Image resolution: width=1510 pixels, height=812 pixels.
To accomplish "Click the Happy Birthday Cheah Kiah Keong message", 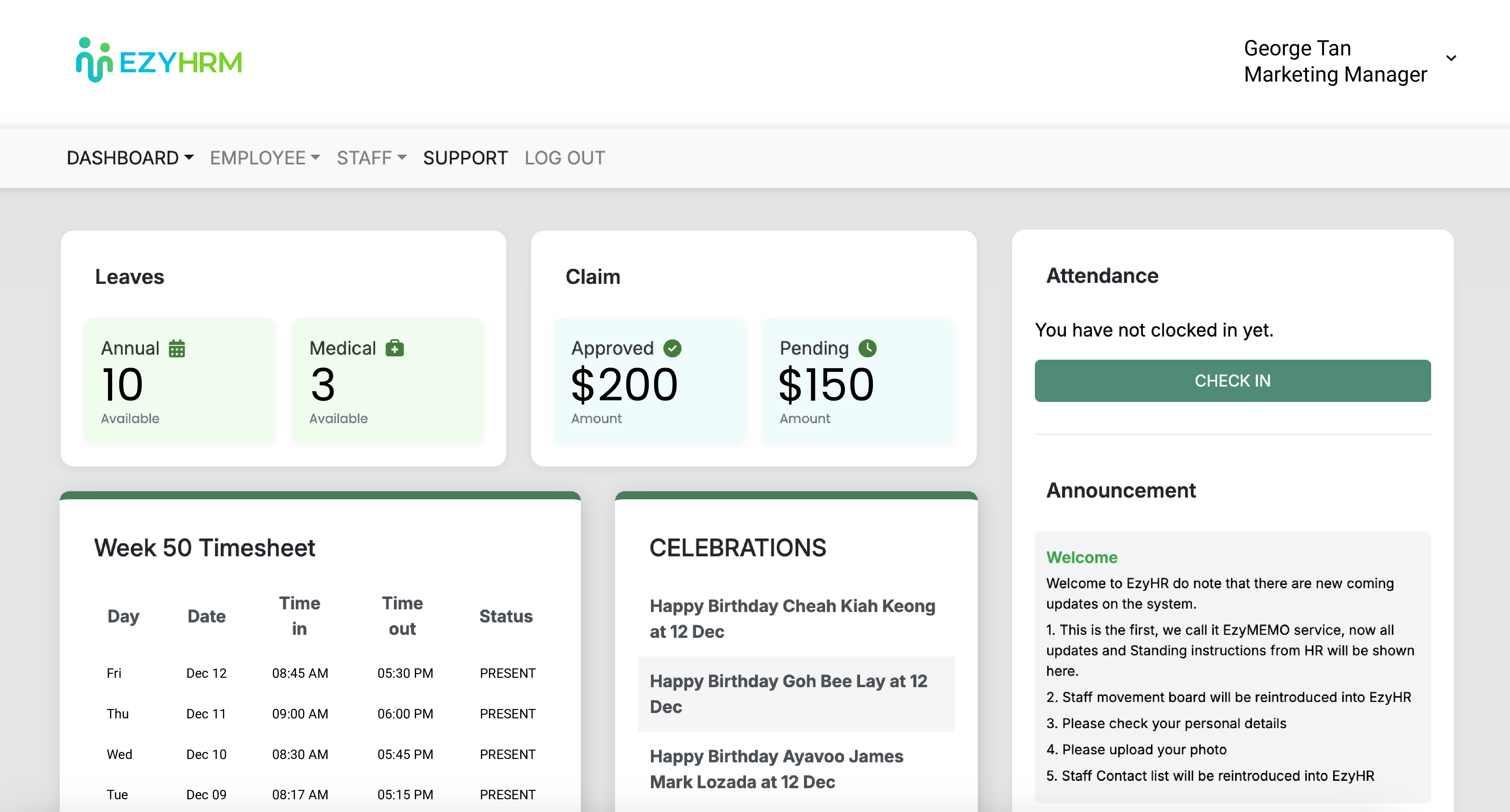I will [792, 618].
